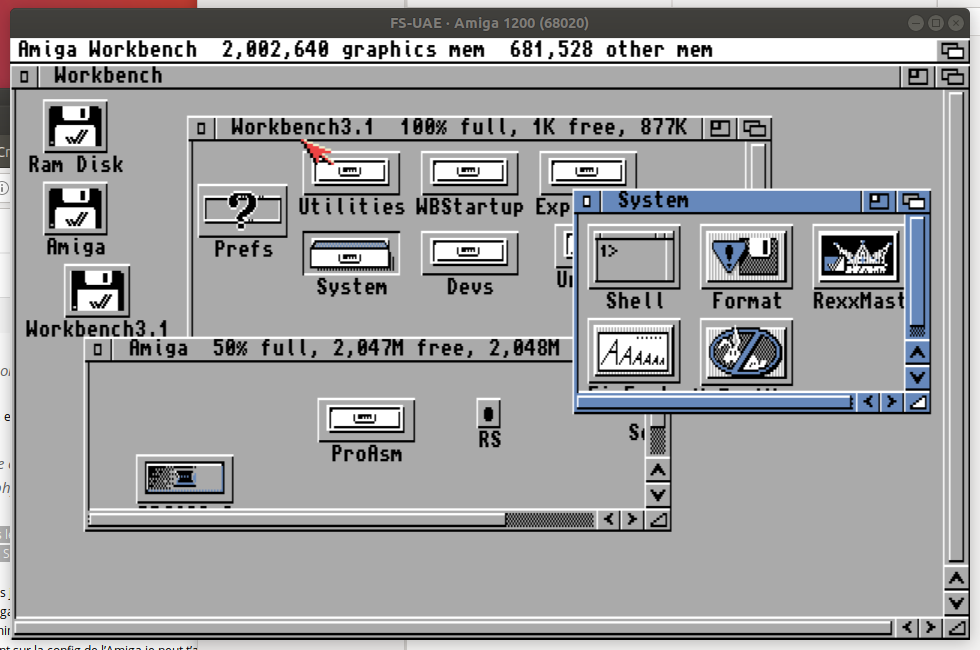Click the main Workbench window down arrow
The image size is (980, 650).
pyautogui.click(x=956, y=603)
